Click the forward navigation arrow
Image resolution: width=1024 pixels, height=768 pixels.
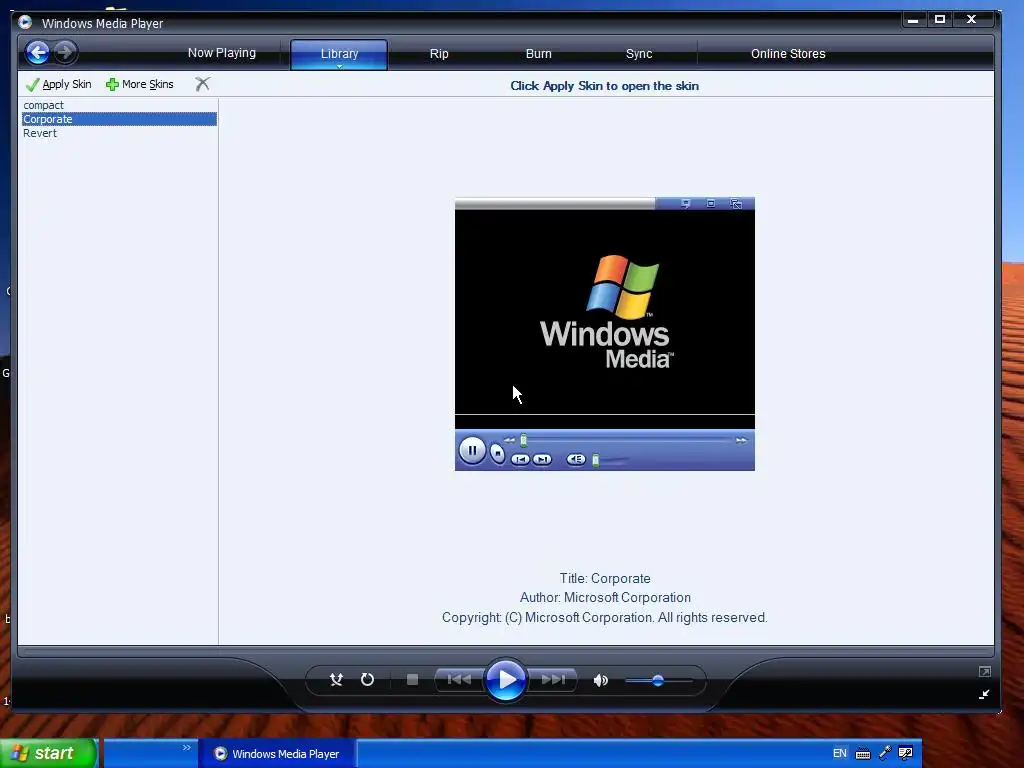pyautogui.click(x=65, y=52)
